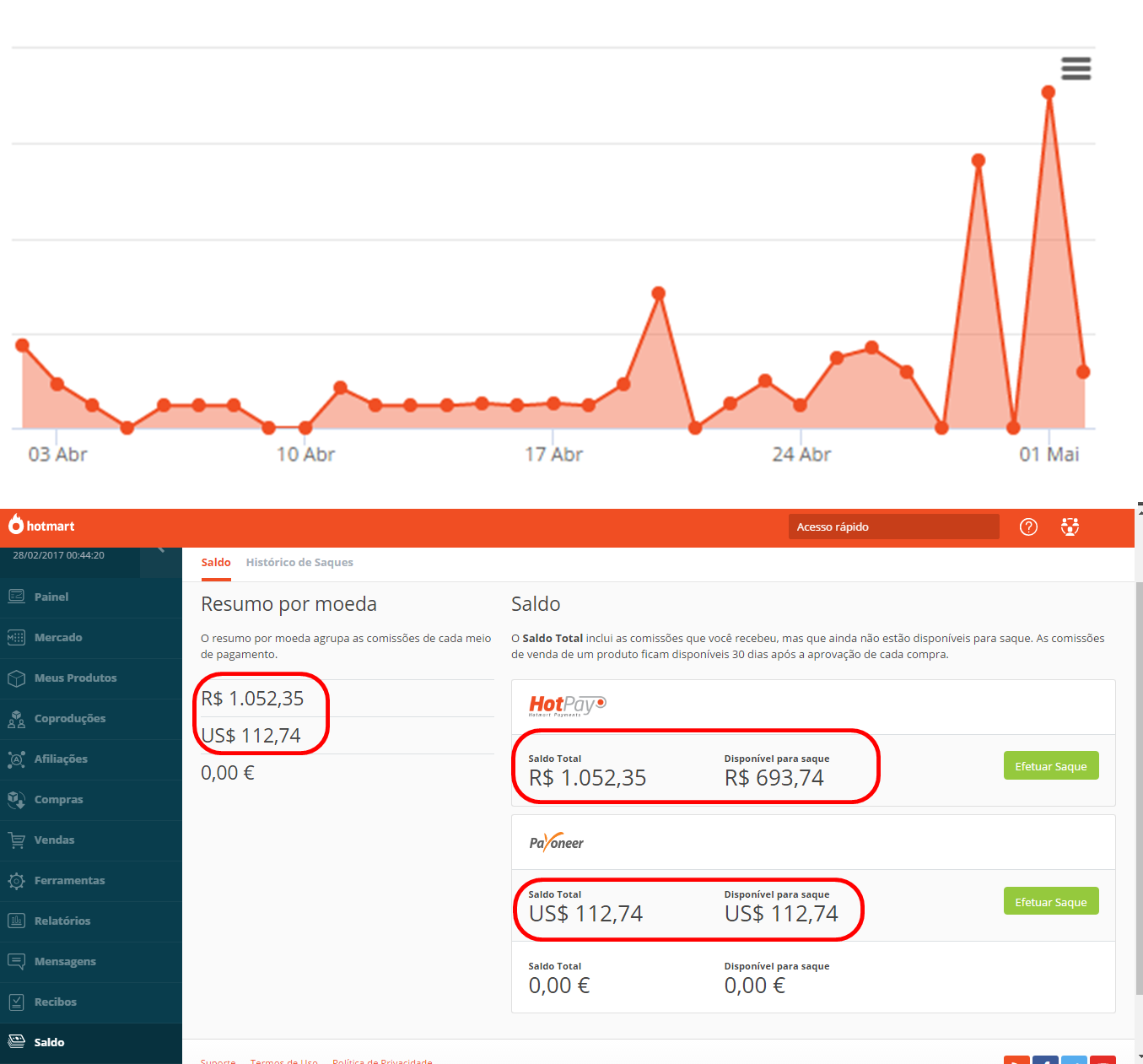
Task: Click the euro Disponível para saque 0,00 €
Action: click(755, 986)
